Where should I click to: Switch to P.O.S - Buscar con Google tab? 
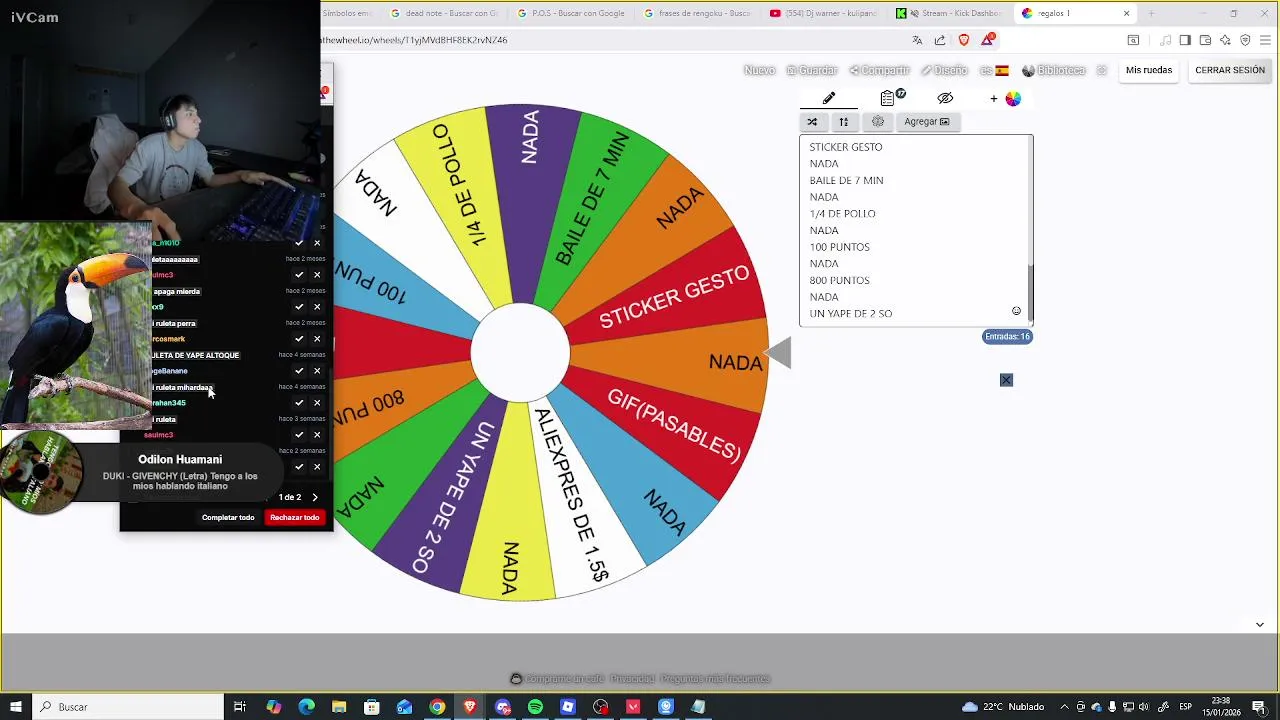coord(571,13)
